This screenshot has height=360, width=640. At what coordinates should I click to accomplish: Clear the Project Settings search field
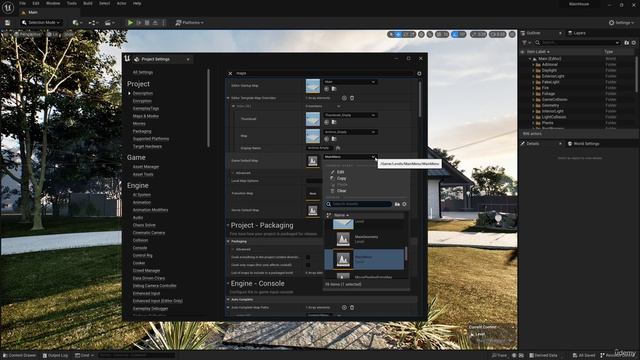(x=230, y=73)
